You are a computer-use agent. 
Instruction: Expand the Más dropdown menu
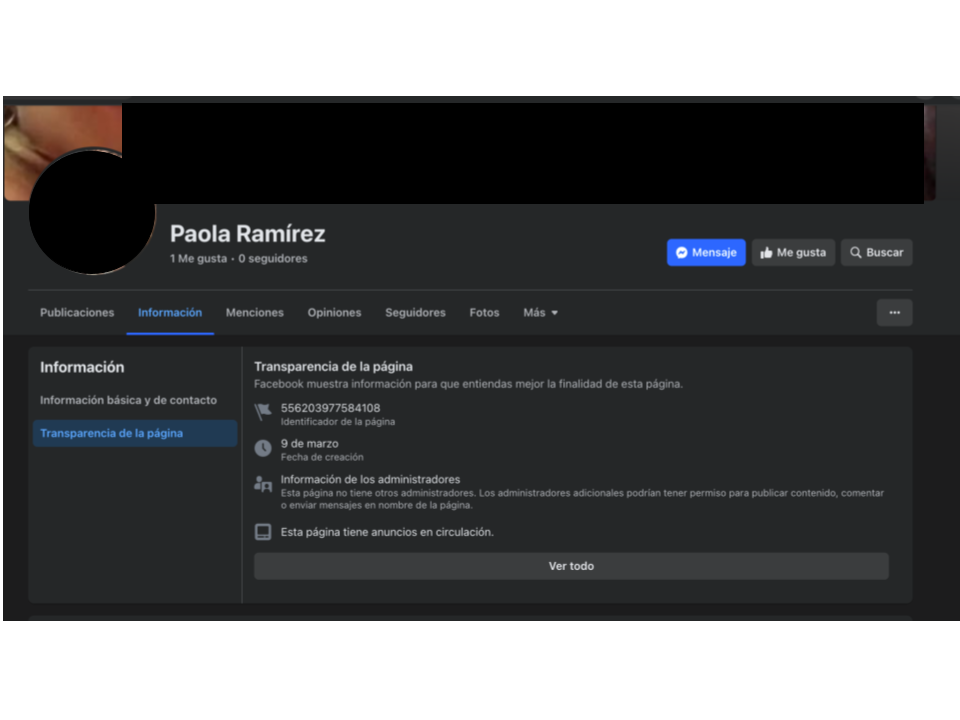(x=540, y=313)
